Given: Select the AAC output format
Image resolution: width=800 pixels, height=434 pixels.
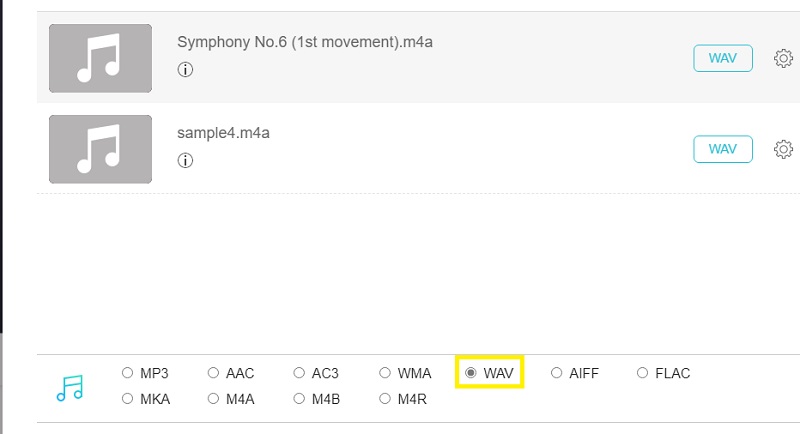Looking at the screenshot, I should pyautogui.click(x=213, y=373).
